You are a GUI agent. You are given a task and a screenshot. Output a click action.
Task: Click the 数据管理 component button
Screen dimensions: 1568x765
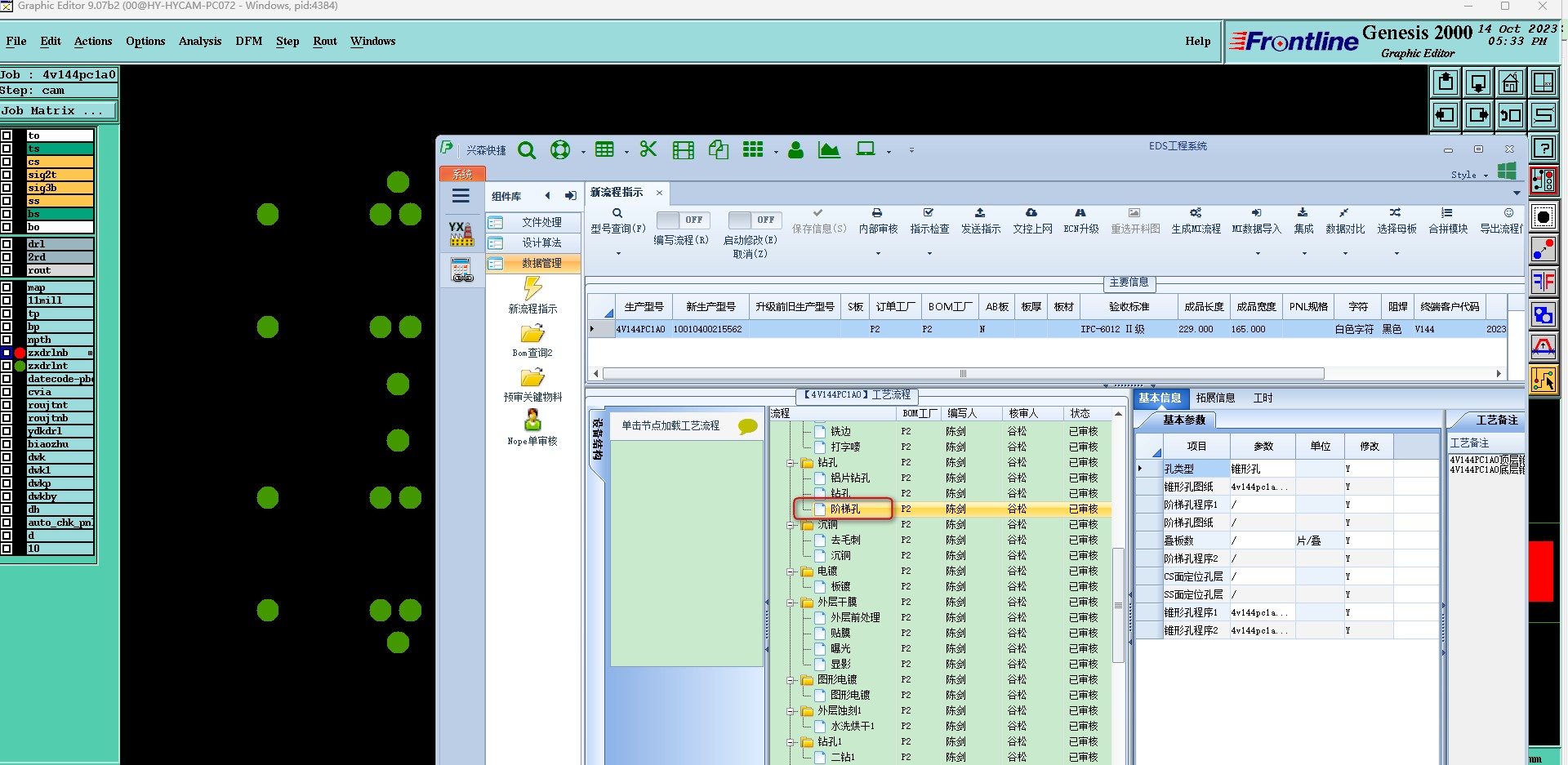533,264
